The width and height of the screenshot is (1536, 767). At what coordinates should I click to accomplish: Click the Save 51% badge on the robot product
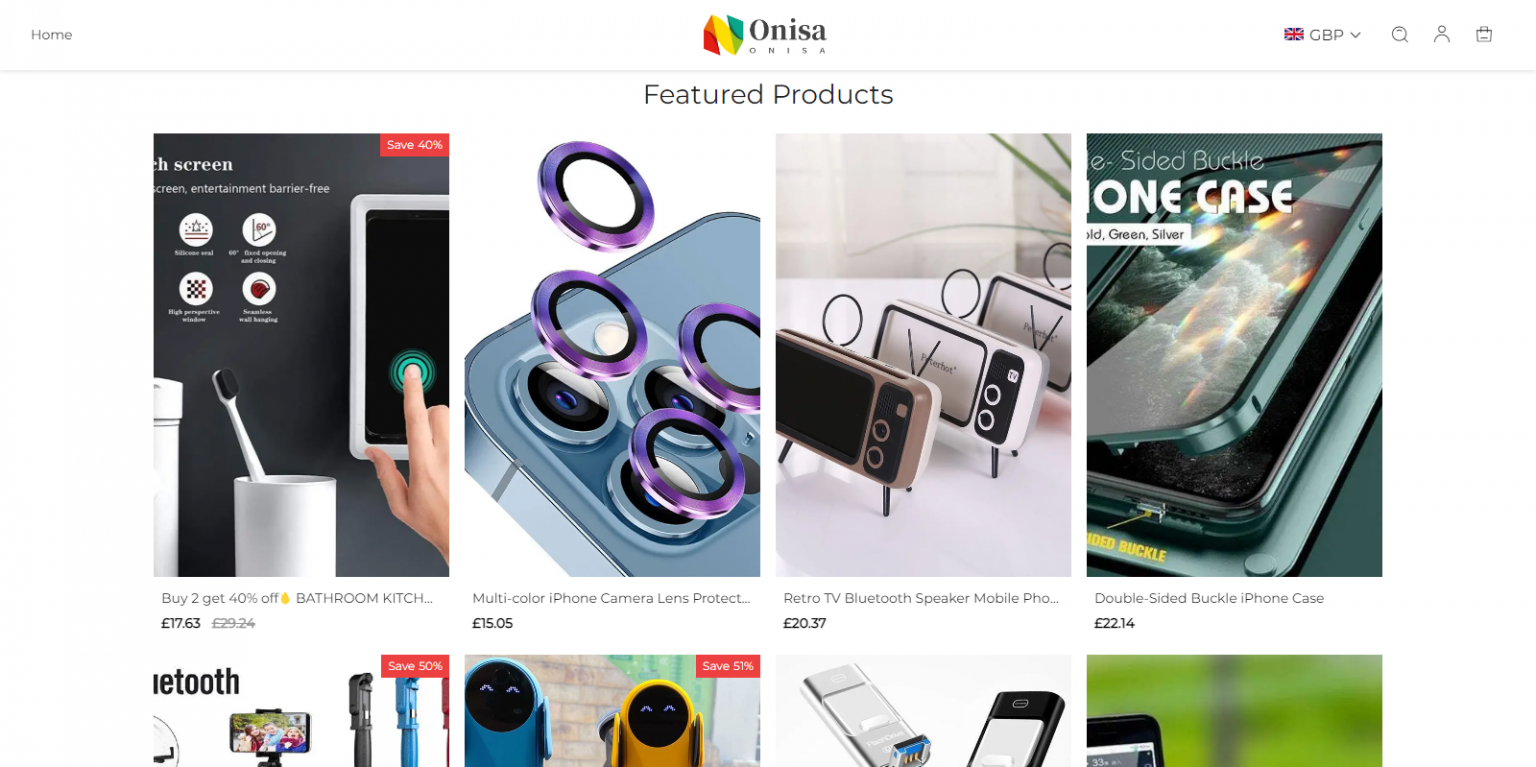728,666
